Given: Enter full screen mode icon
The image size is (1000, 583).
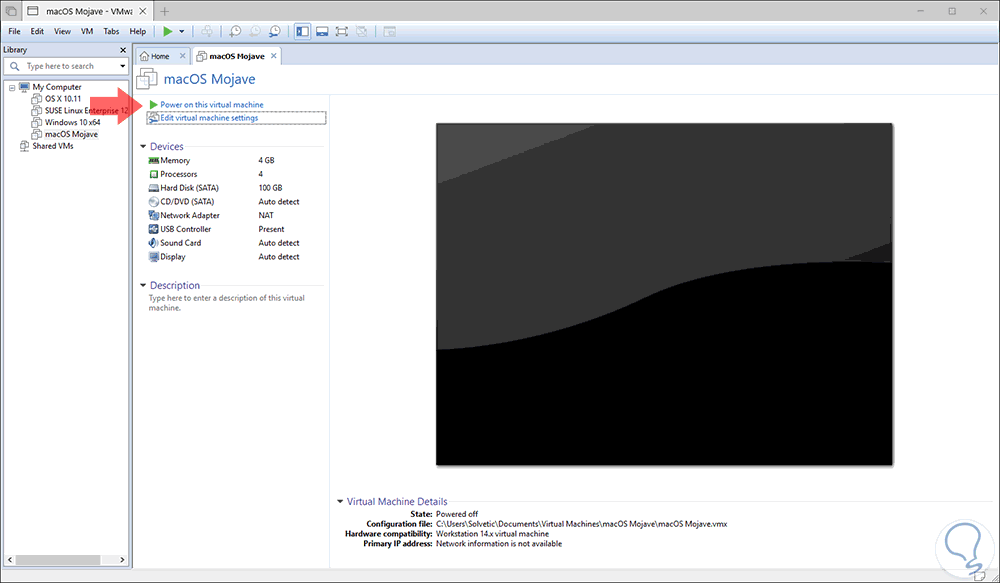Looking at the screenshot, I should [342, 31].
